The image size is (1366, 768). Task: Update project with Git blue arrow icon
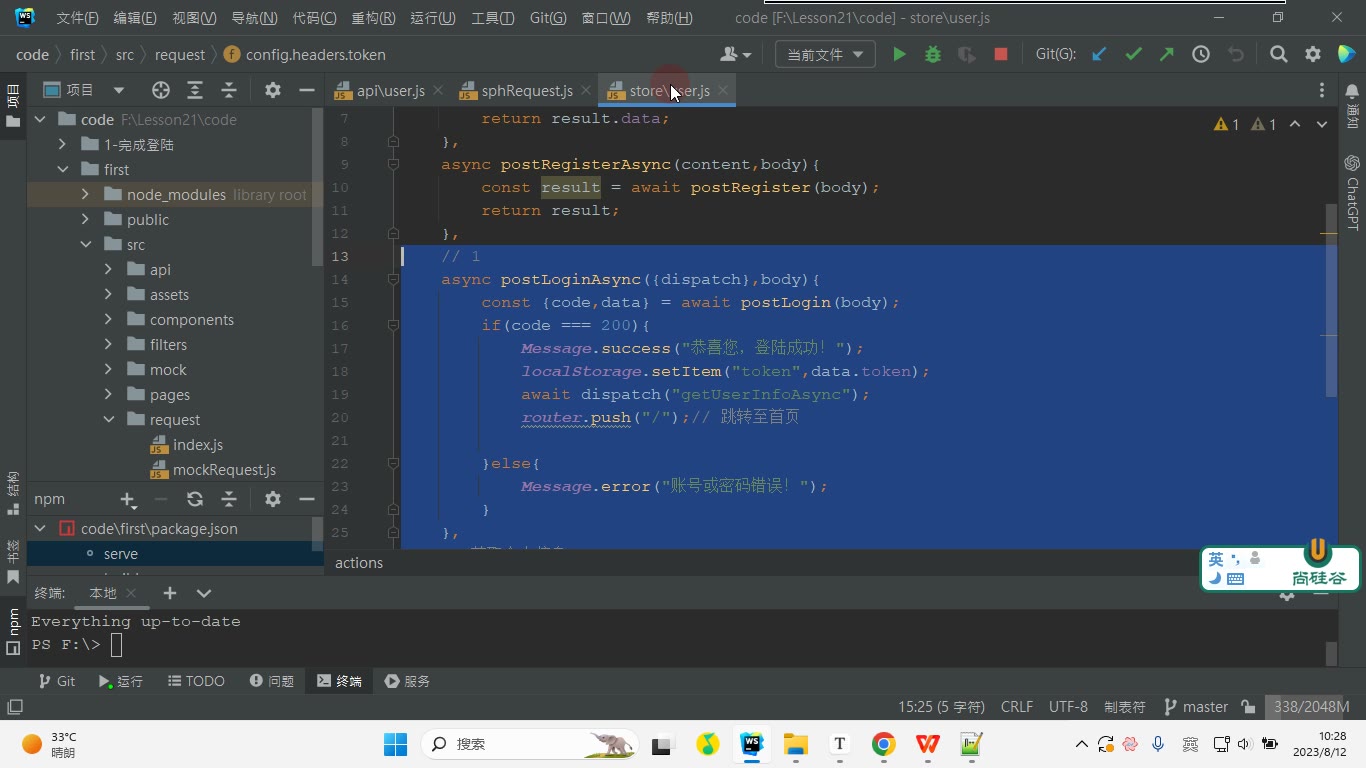click(1099, 55)
